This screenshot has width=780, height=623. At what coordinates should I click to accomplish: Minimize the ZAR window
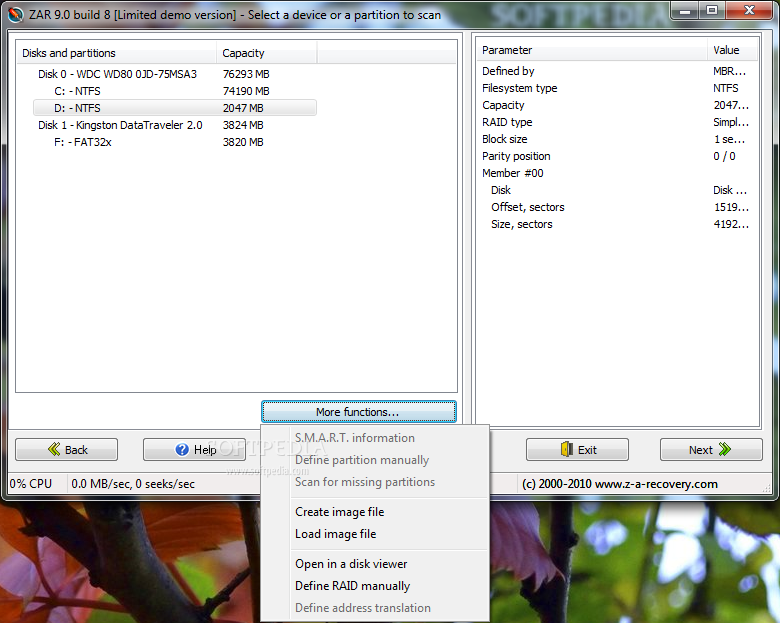684,11
